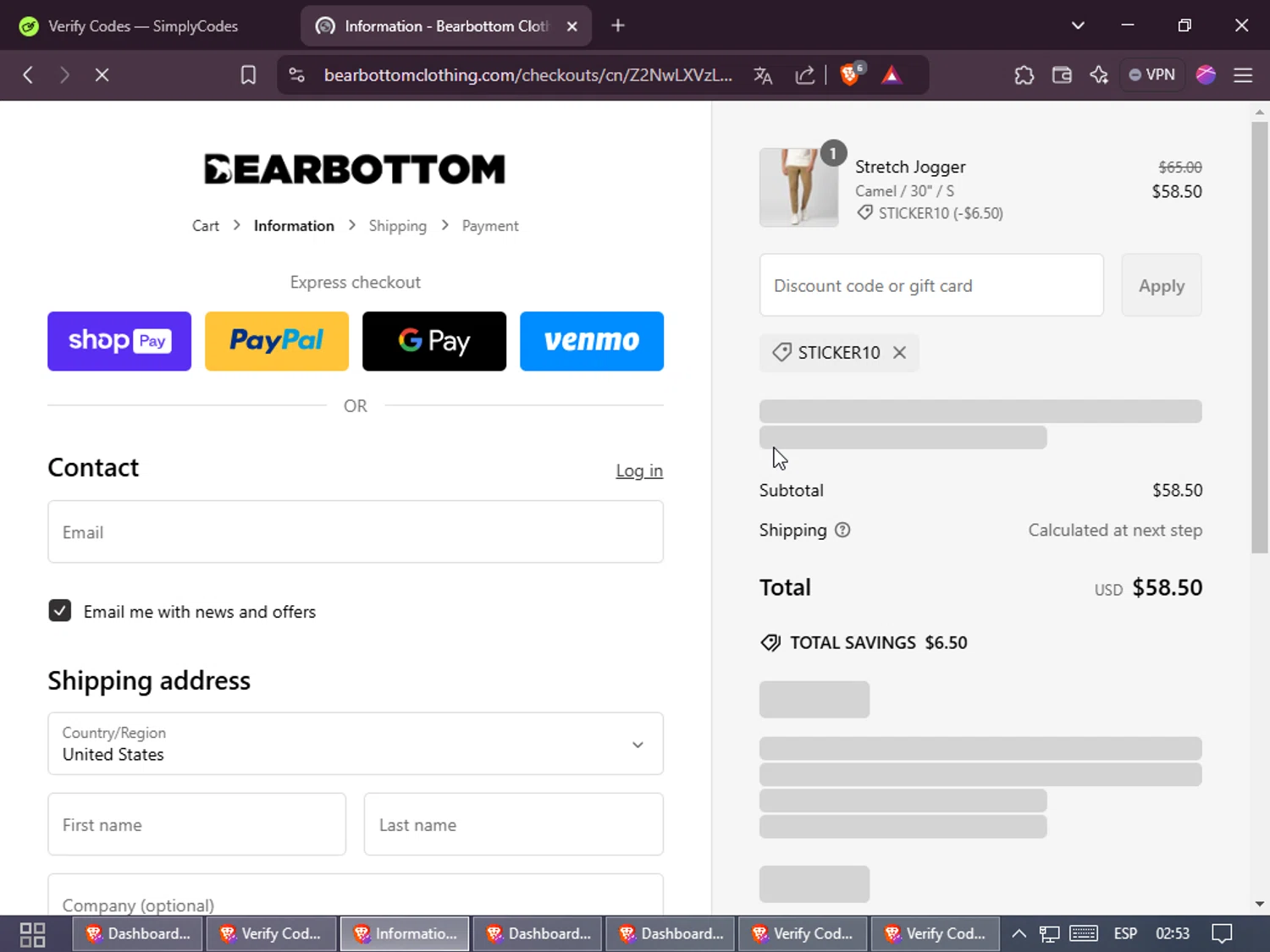Open browser hamburger menu

point(1243,75)
